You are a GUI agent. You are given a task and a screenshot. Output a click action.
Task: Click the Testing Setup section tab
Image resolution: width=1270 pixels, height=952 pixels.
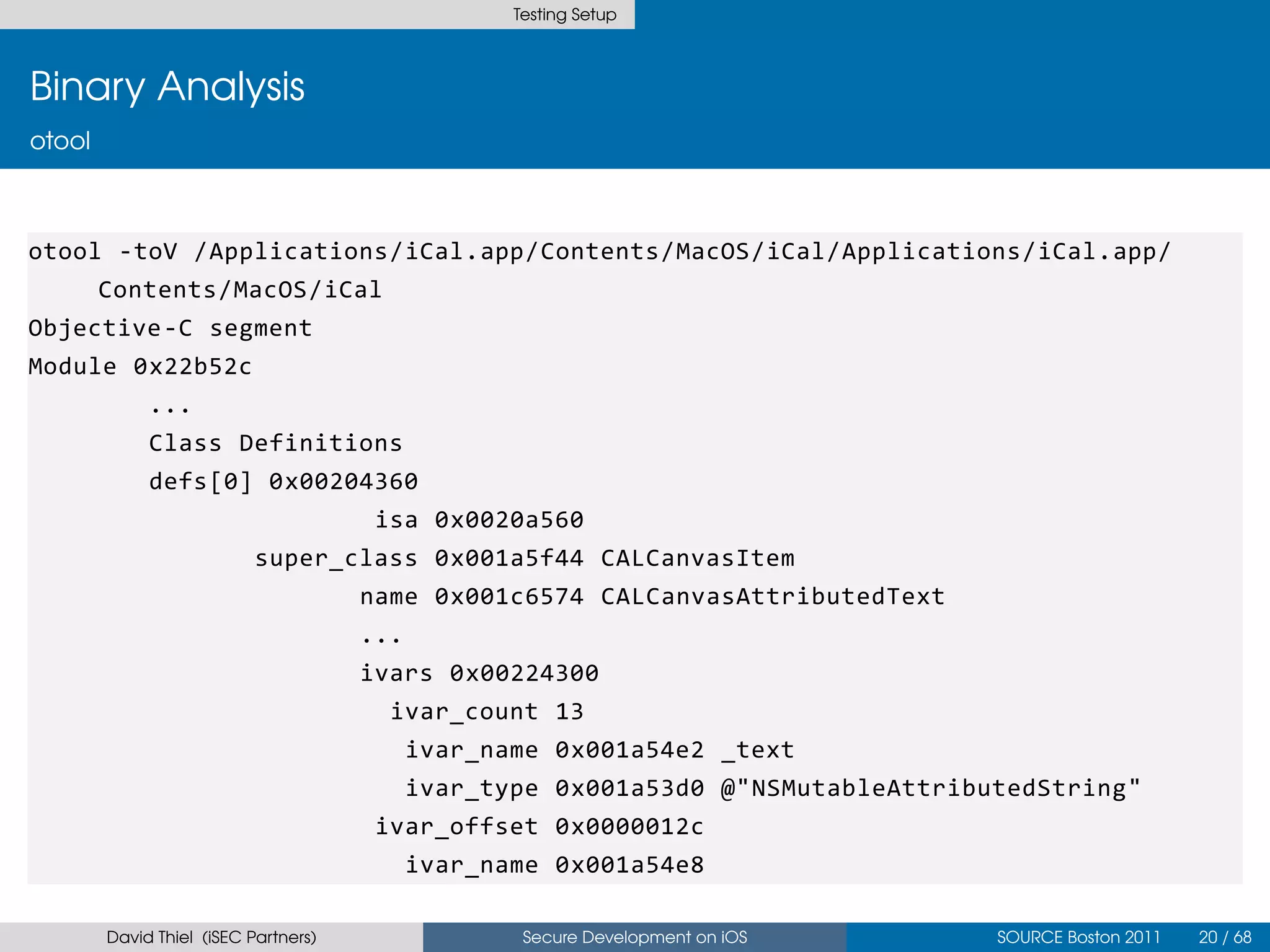[564, 14]
